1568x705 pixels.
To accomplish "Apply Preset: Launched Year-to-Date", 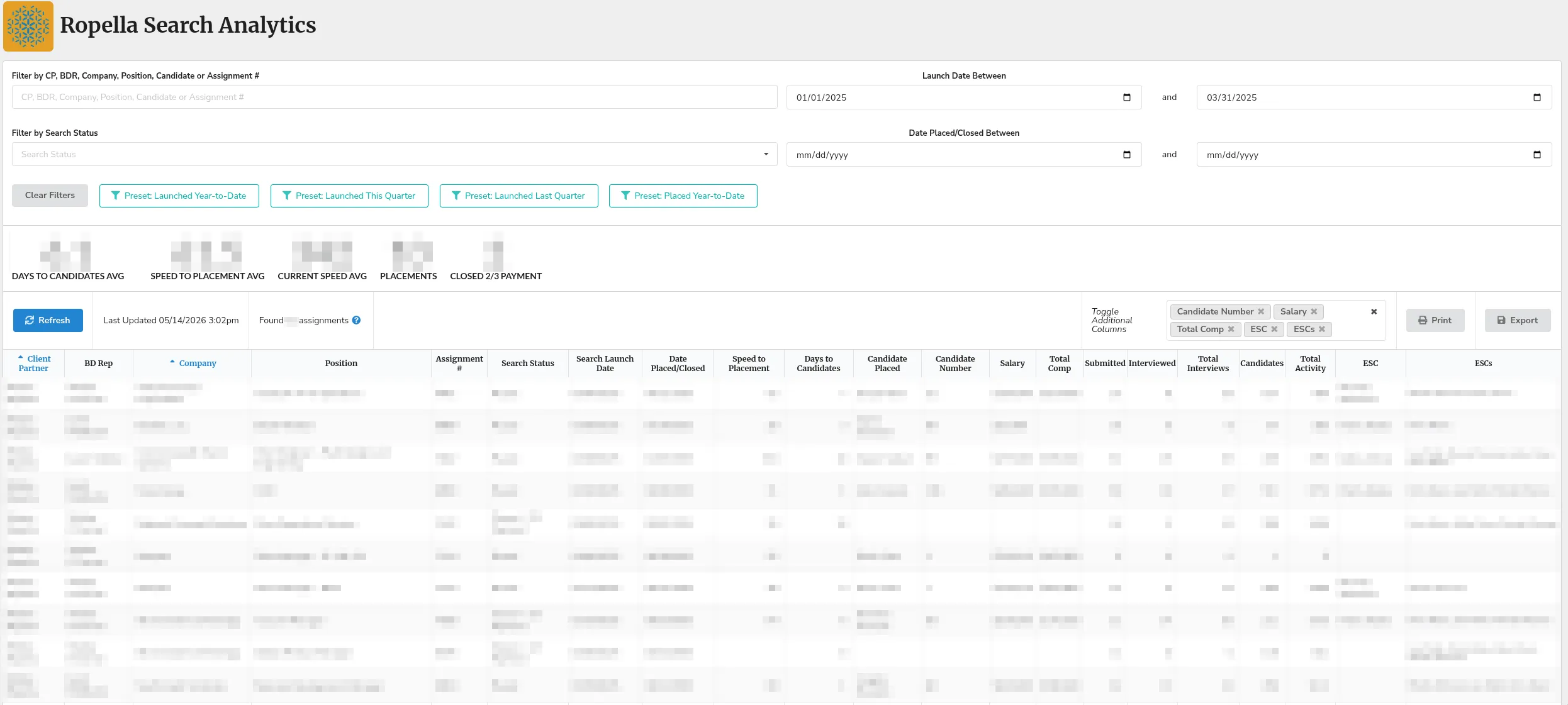I will coord(179,196).
